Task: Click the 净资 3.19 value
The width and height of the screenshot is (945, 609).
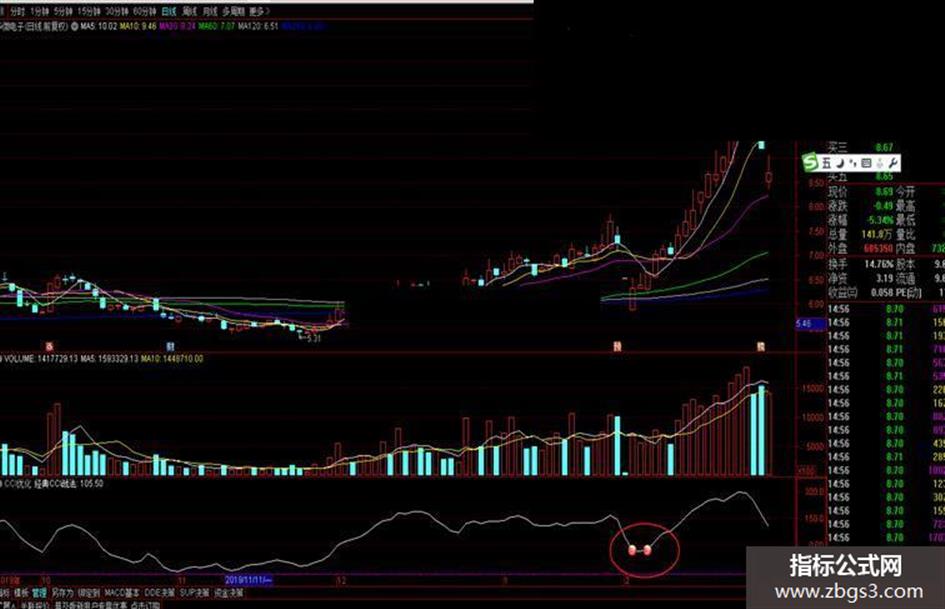Action: click(x=885, y=279)
